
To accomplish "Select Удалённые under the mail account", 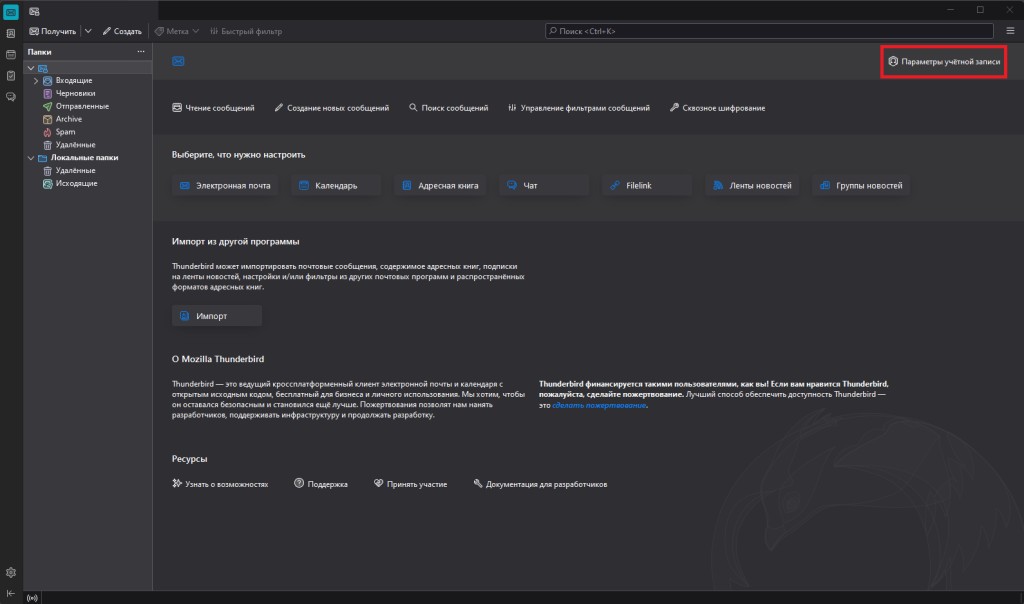I will 75,145.
